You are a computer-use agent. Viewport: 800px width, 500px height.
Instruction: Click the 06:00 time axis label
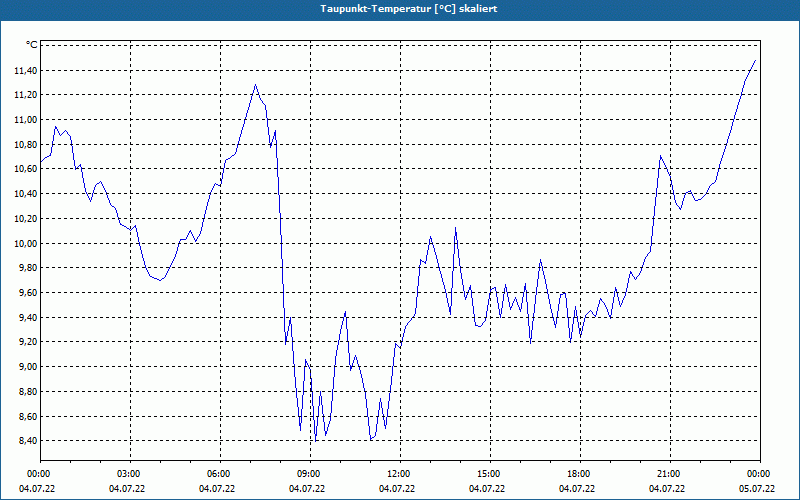click(x=220, y=473)
